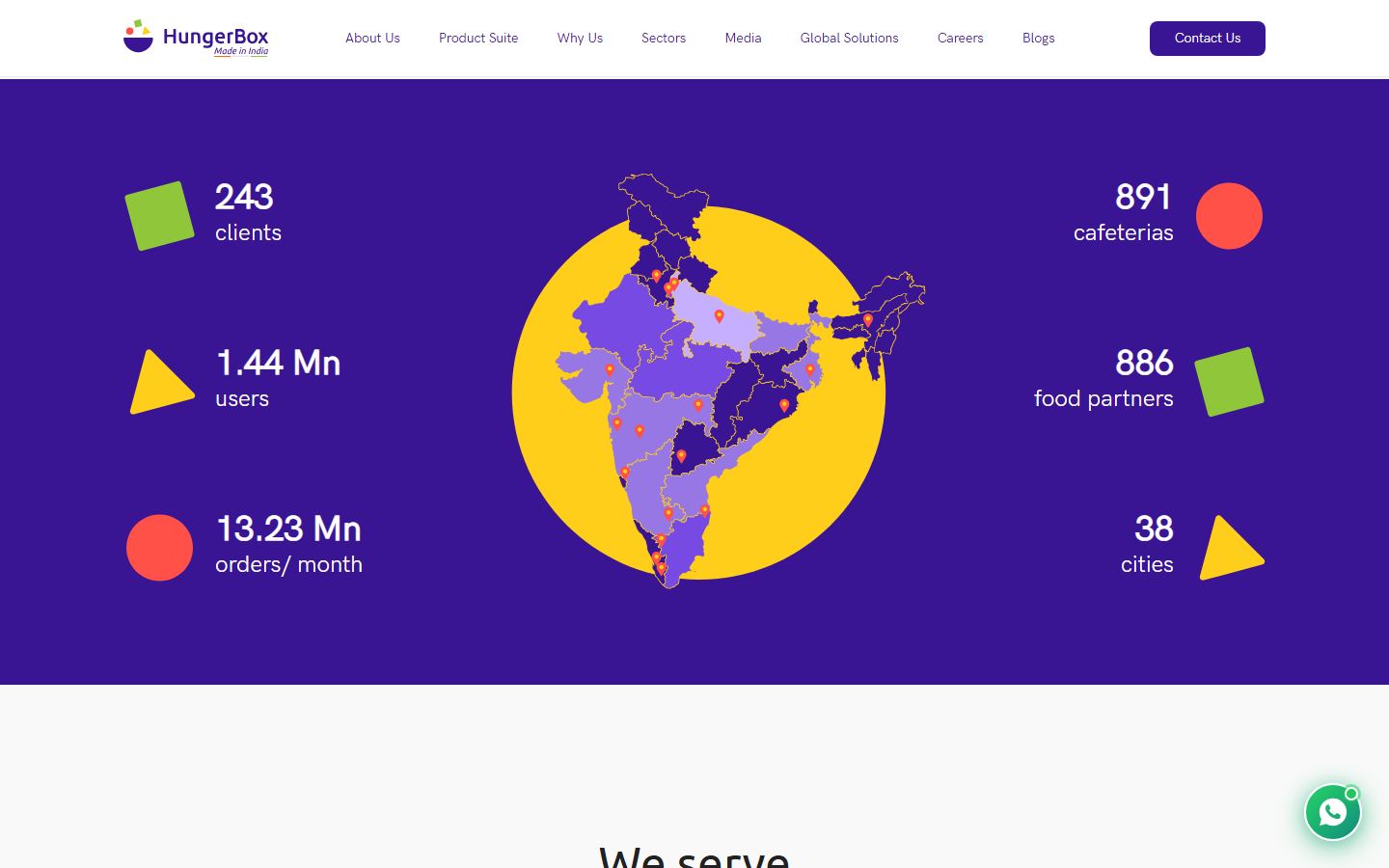Open the Sectors menu
This screenshot has height=868, width=1389.
point(664,39)
